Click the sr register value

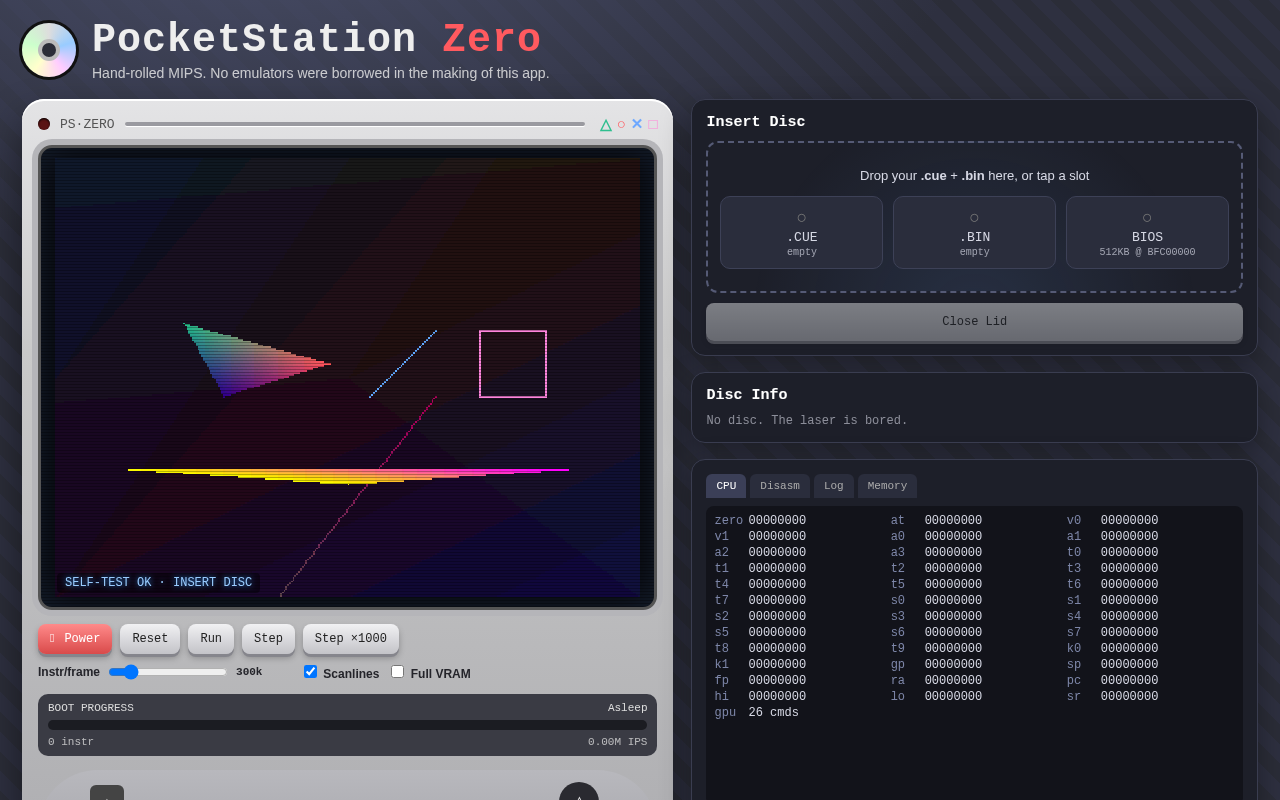(x=1130, y=697)
